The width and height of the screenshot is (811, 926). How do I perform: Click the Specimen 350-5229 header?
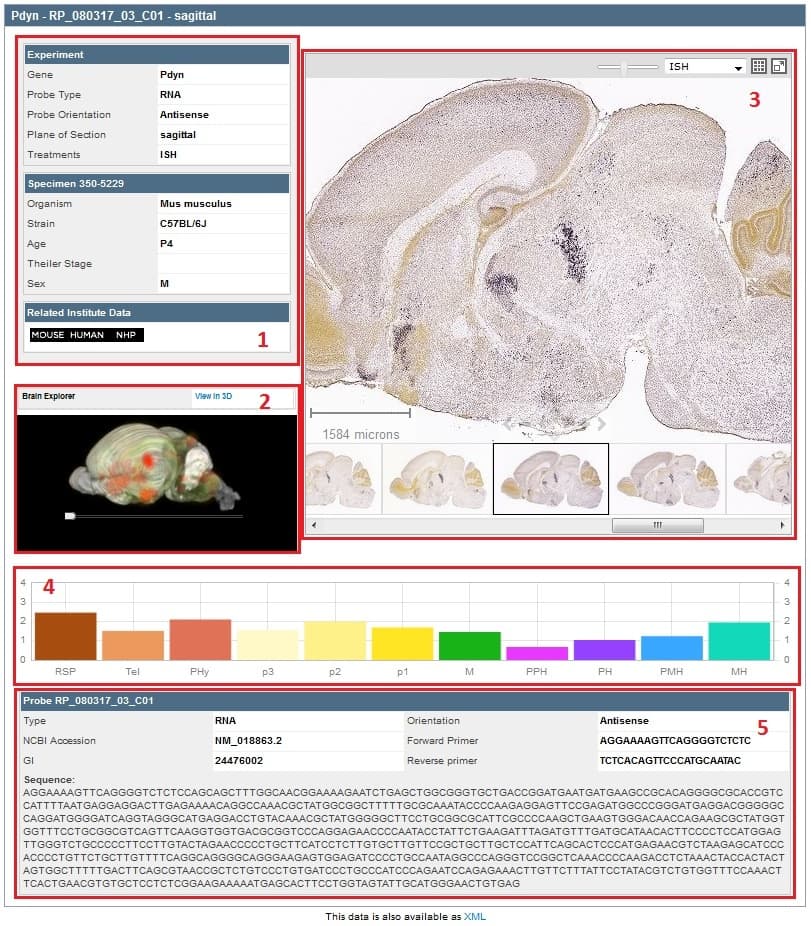(x=157, y=184)
